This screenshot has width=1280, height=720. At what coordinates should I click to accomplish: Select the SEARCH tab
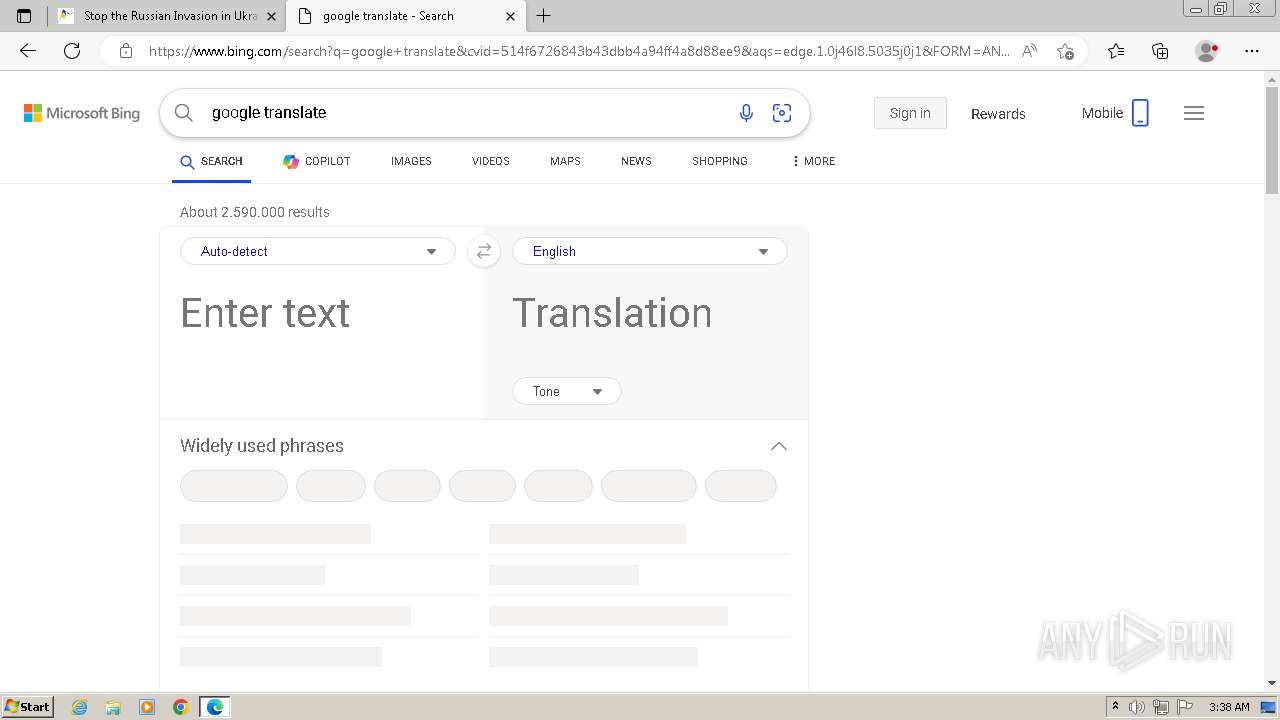[x=211, y=161]
